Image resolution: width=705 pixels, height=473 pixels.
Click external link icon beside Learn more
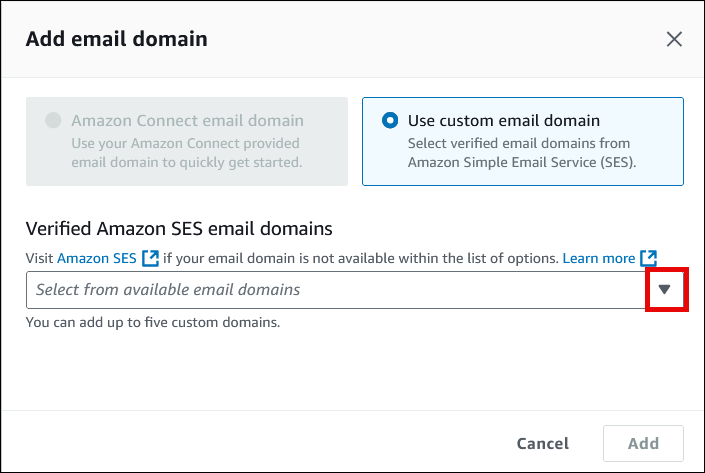649,258
